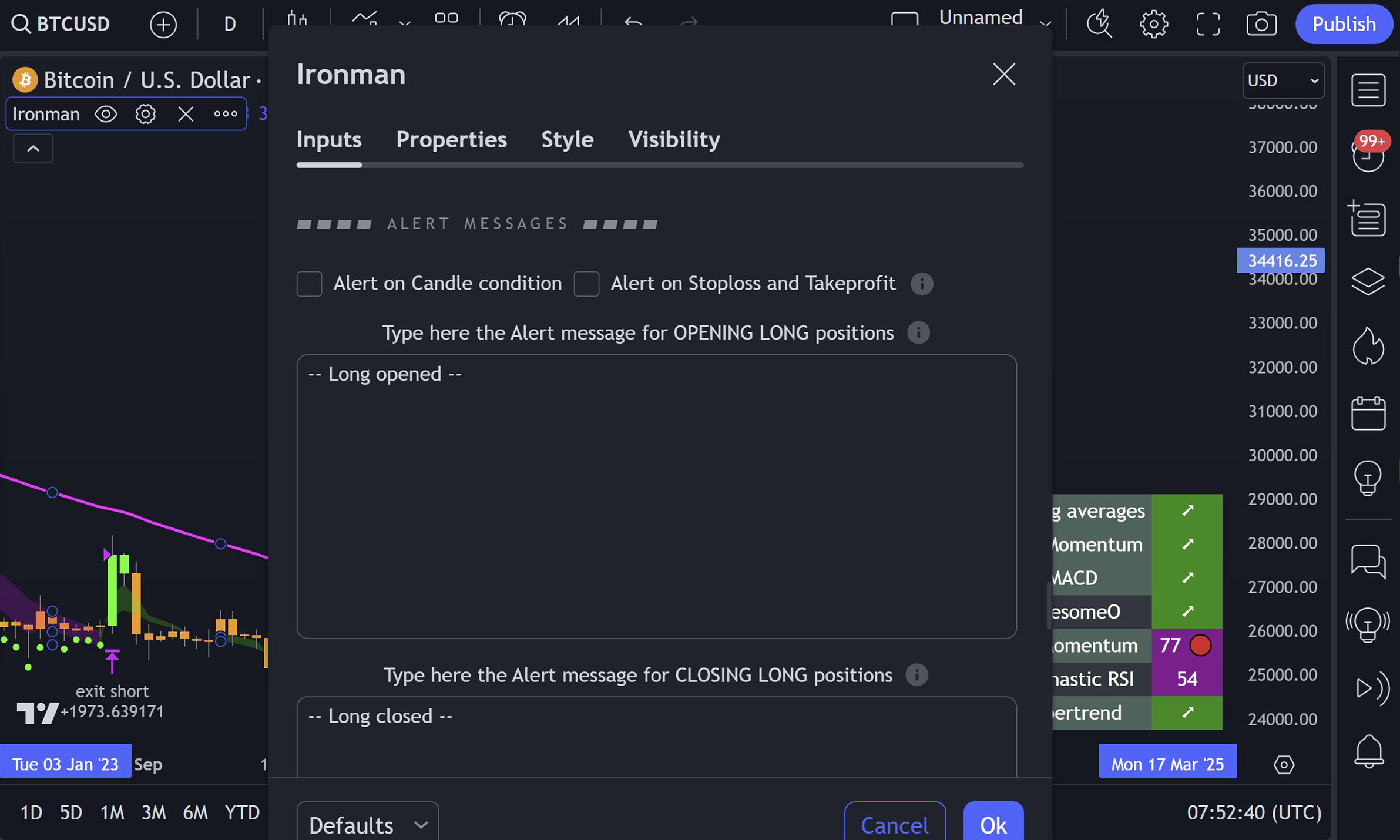This screenshot has height=840, width=1400.
Task: Switch to the Style tab
Action: (567, 140)
